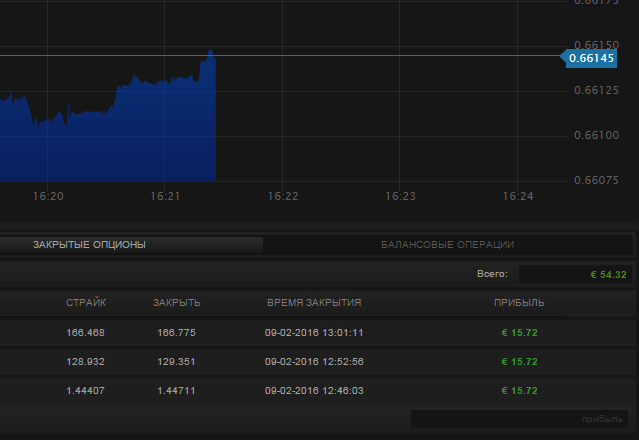Click the прибыль field at bottom right
The image size is (639, 440).
pyautogui.click(x=519, y=419)
